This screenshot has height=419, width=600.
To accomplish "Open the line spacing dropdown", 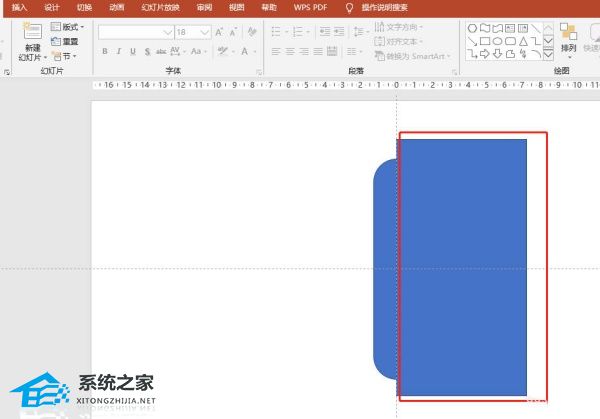I will pos(361,32).
